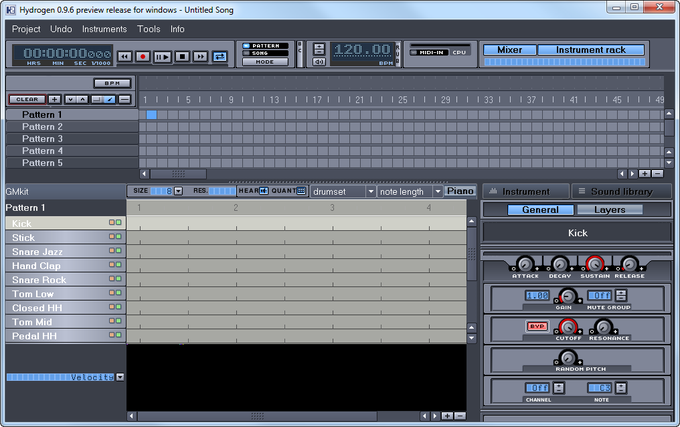The height and width of the screenshot is (427, 680).
Task: Switch to the Sound library tab
Action: pyautogui.click(x=621, y=191)
